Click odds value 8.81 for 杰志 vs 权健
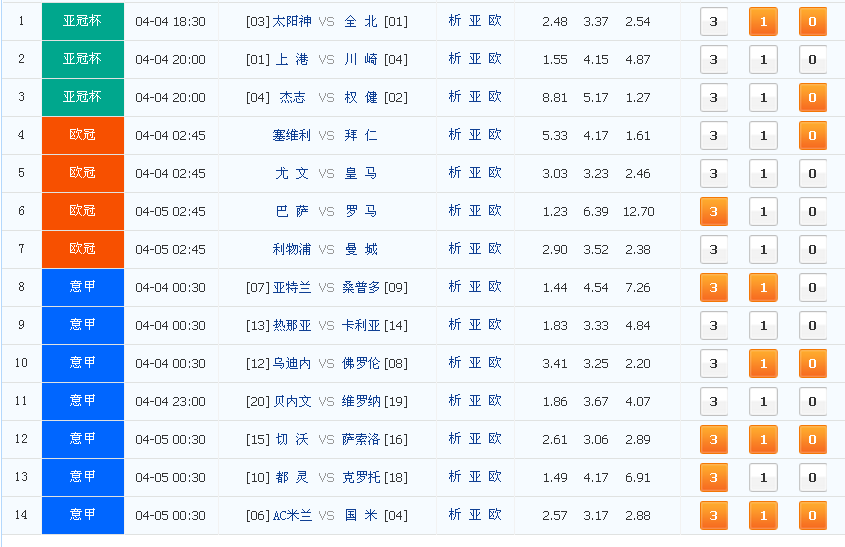The height and width of the screenshot is (547, 845). [555, 98]
